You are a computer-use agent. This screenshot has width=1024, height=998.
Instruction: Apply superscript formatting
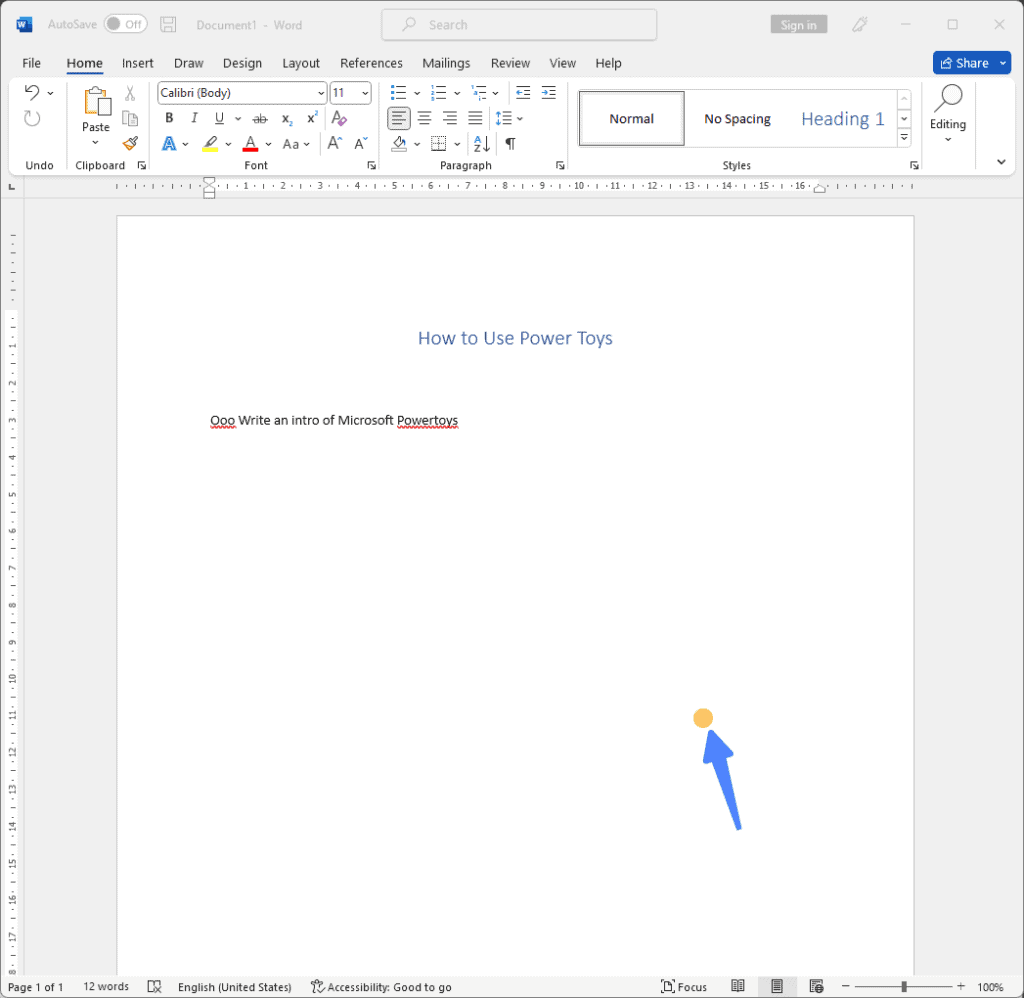tap(312, 118)
